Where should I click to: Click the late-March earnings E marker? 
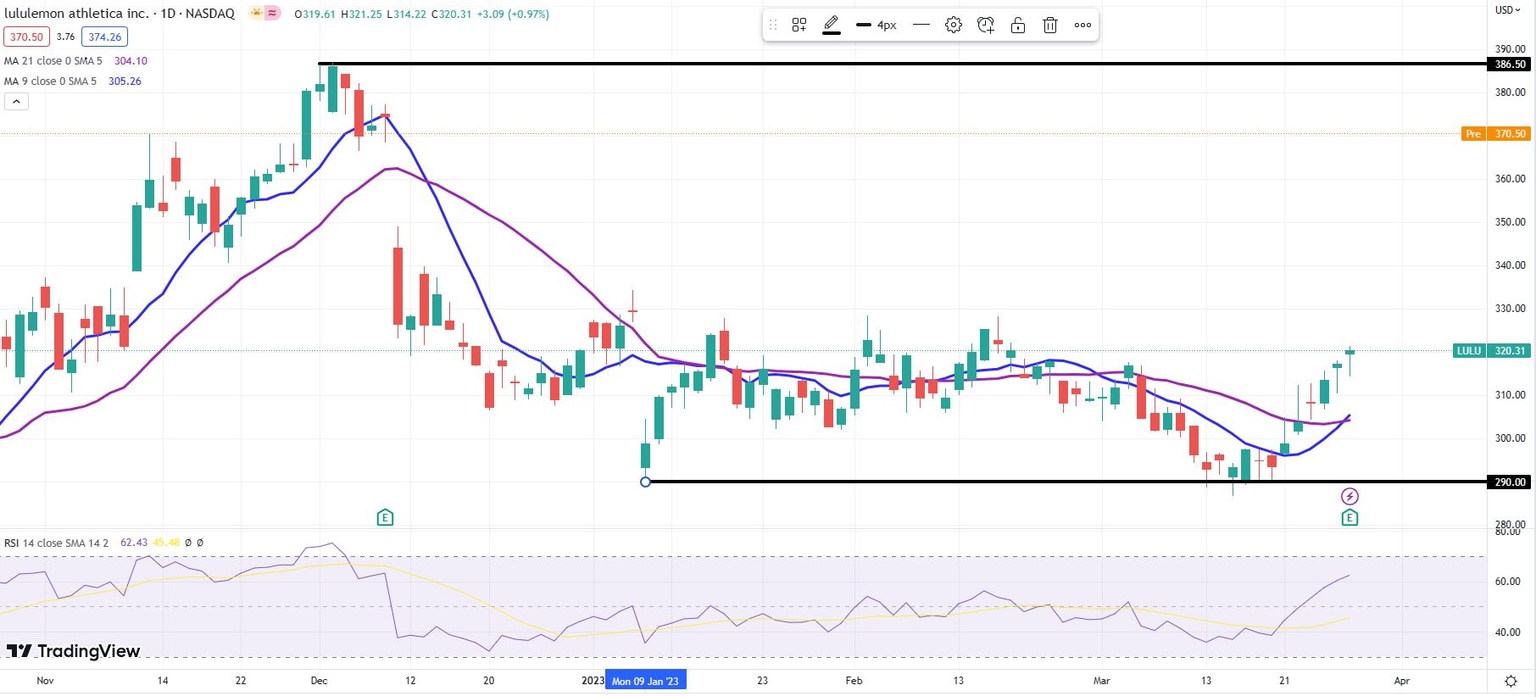[1350, 517]
